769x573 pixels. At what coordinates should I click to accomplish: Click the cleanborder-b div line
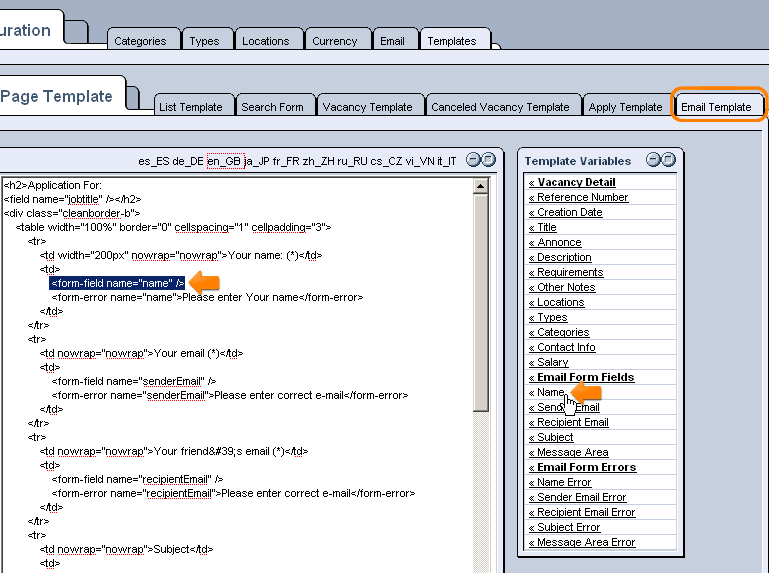[x=72, y=213]
